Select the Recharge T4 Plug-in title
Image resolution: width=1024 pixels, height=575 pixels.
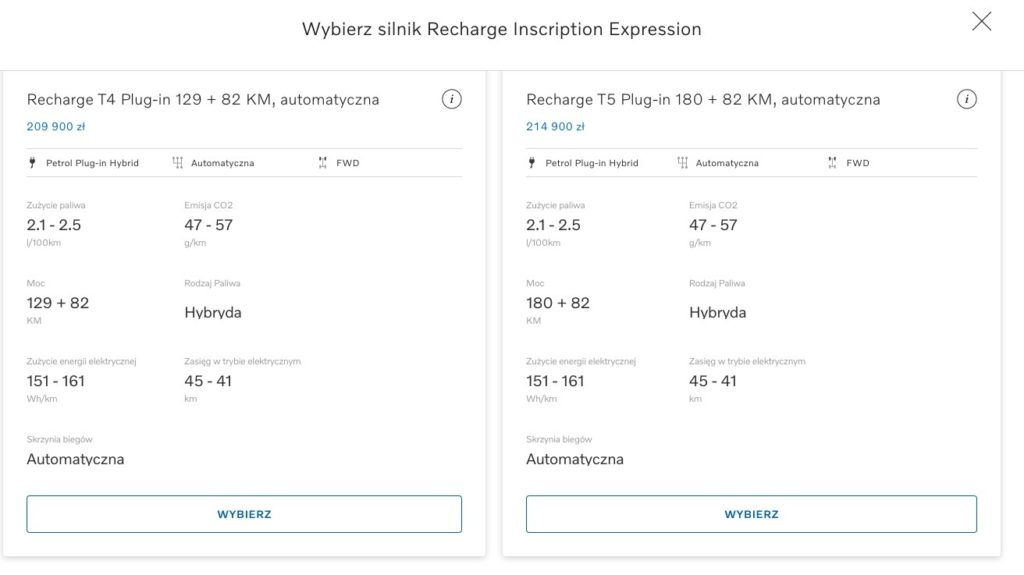pos(203,99)
